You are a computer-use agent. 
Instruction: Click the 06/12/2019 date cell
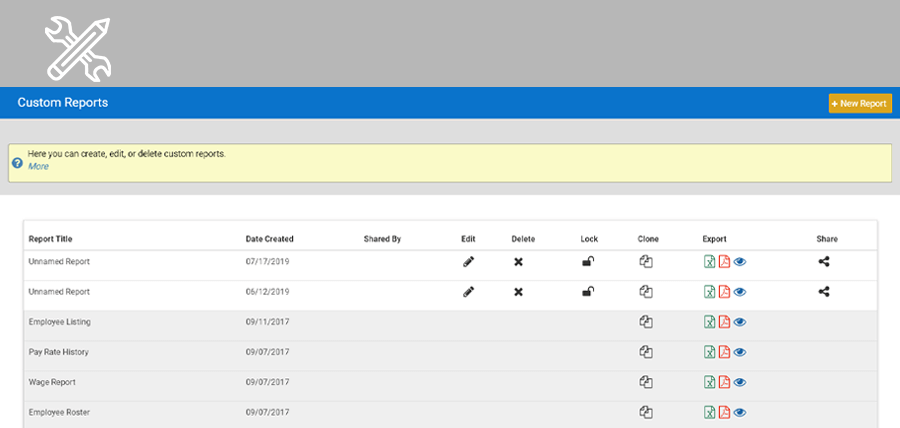point(267,292)
